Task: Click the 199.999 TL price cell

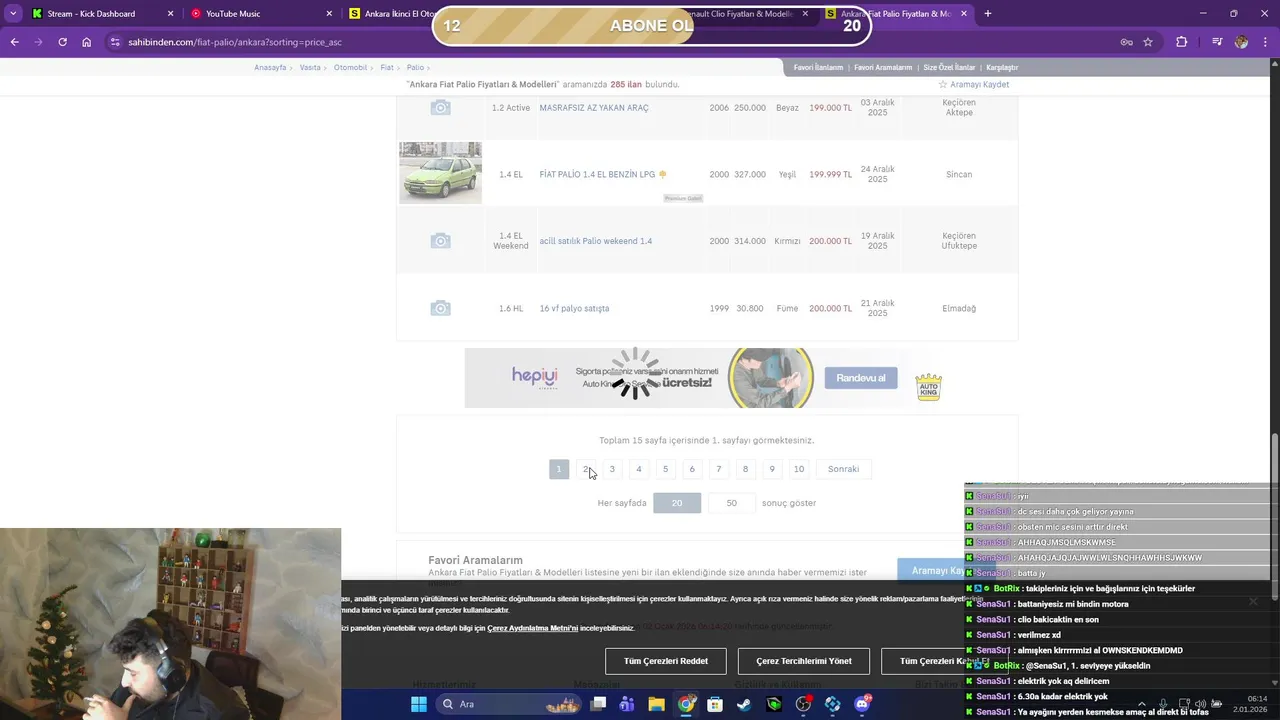Action: pos(830,174)
